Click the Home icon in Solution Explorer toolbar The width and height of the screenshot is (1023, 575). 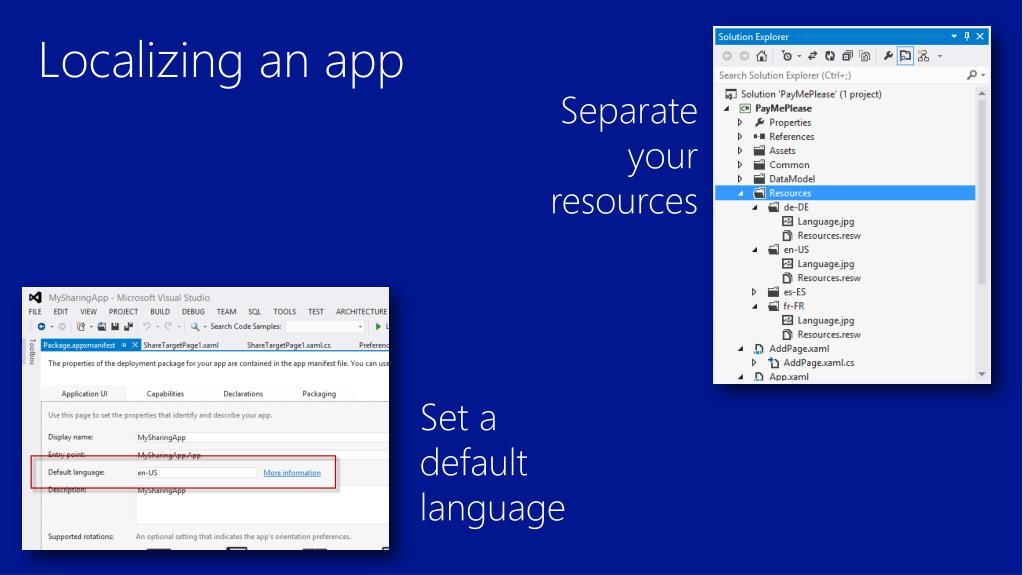pos(761,56)
